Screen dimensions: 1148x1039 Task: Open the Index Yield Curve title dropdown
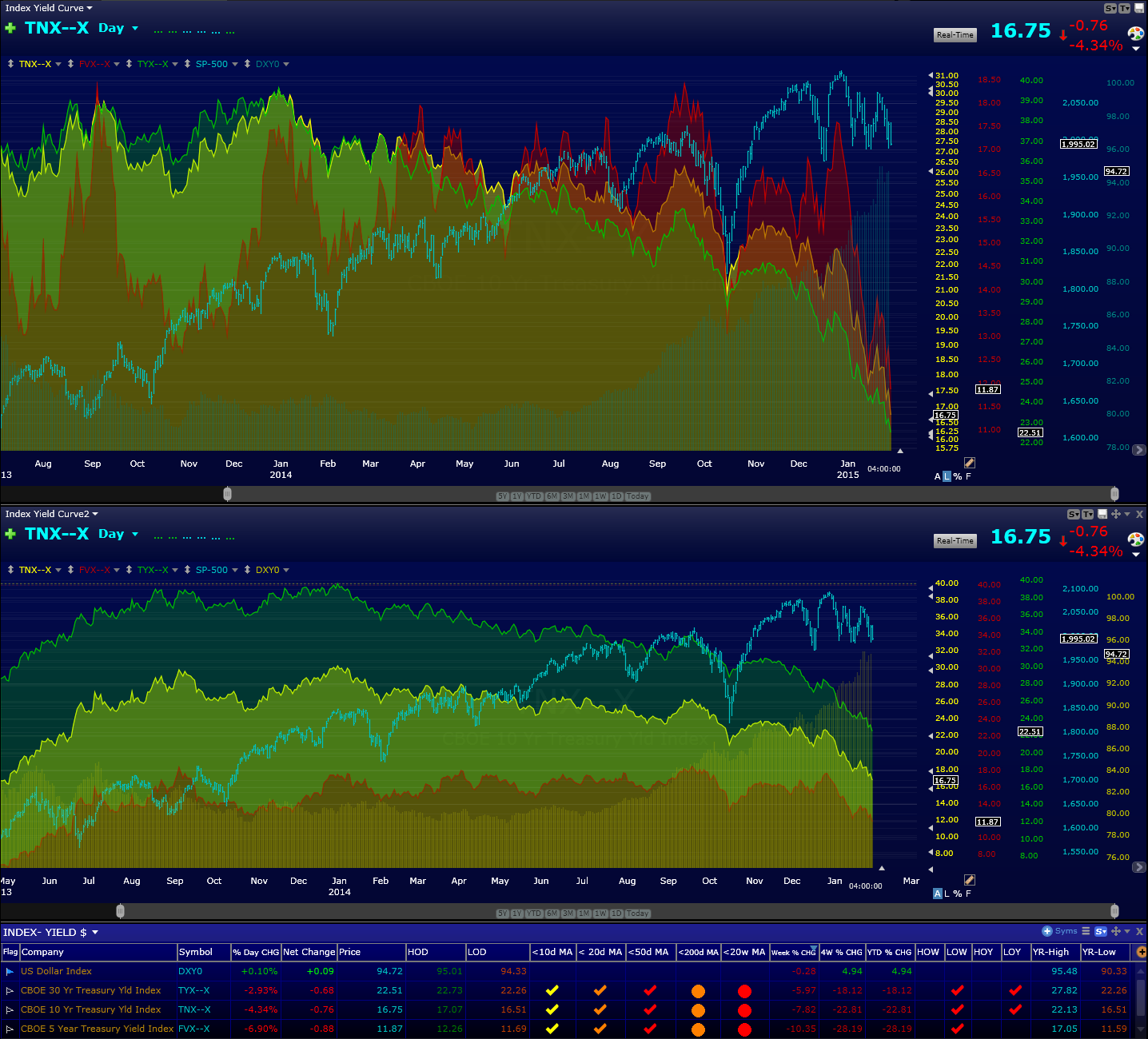[x=90, y=8]
